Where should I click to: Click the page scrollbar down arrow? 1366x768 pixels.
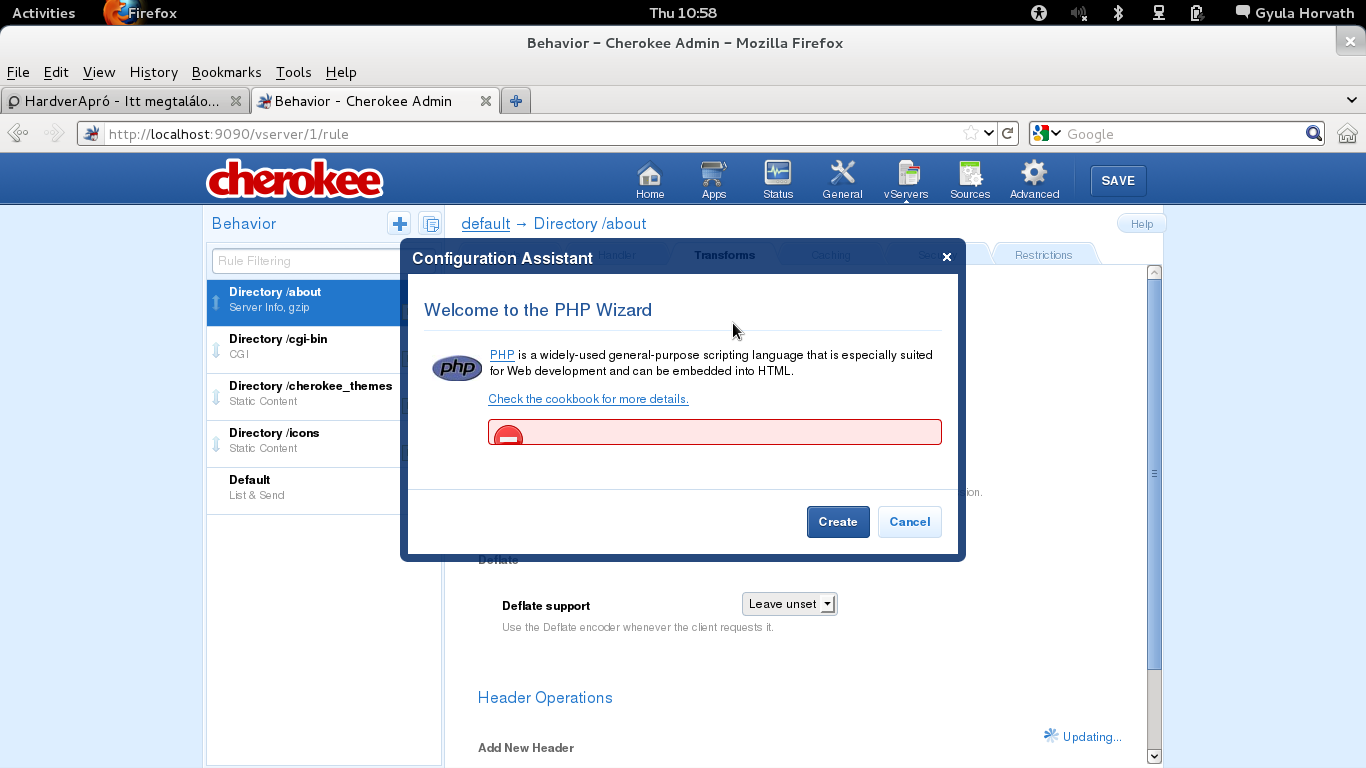click(1154, 757)
